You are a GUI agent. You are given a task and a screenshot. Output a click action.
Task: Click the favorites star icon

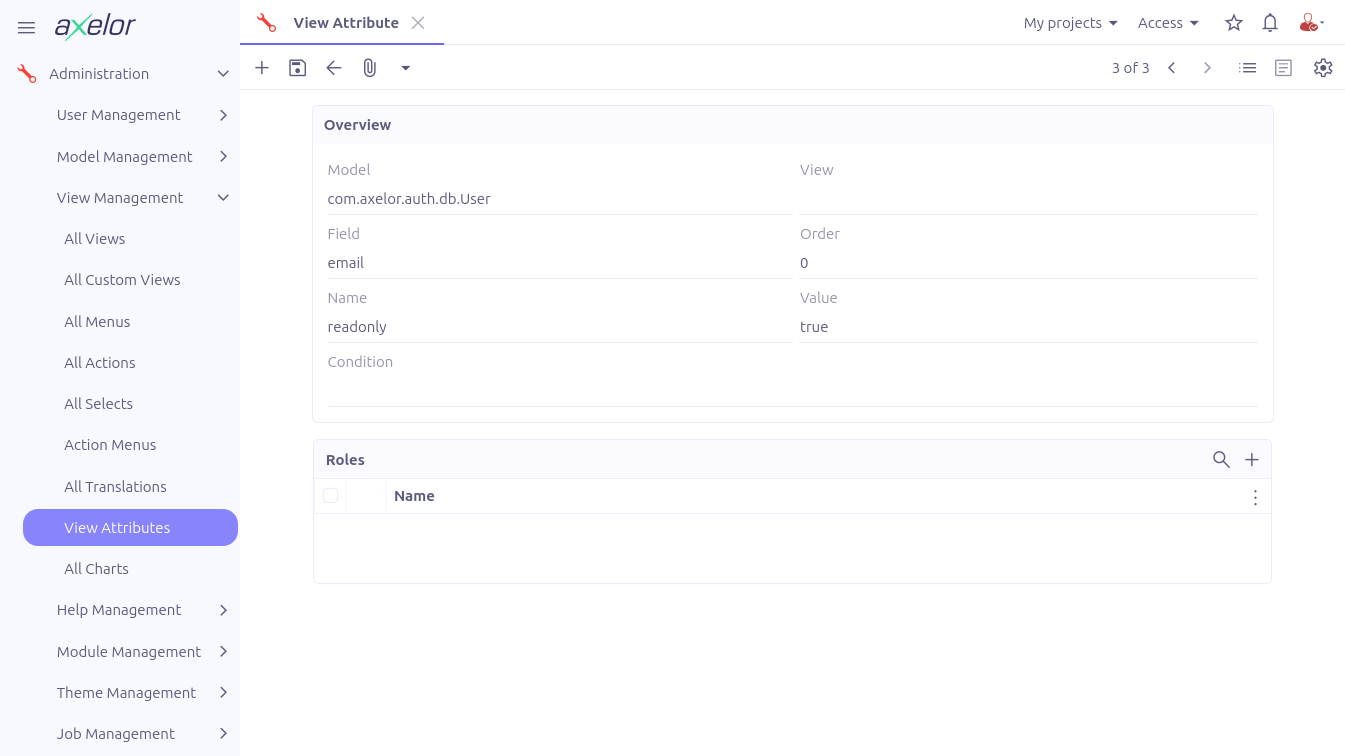point(1234,23)
